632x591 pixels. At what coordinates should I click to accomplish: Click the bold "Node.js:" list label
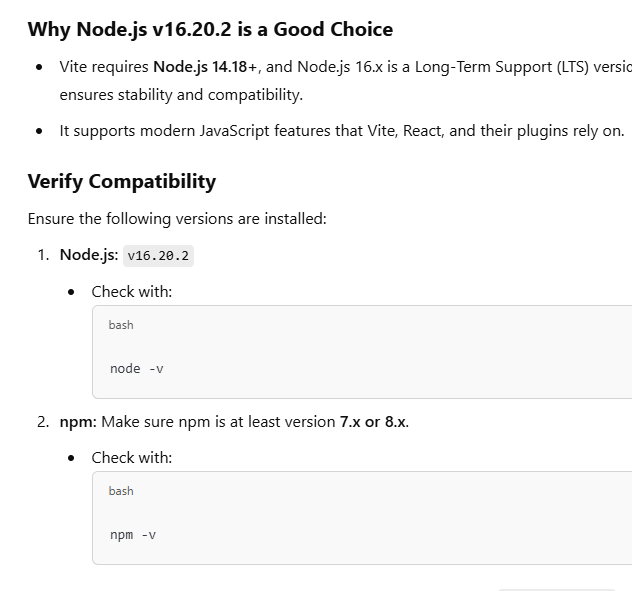(88, 255)
